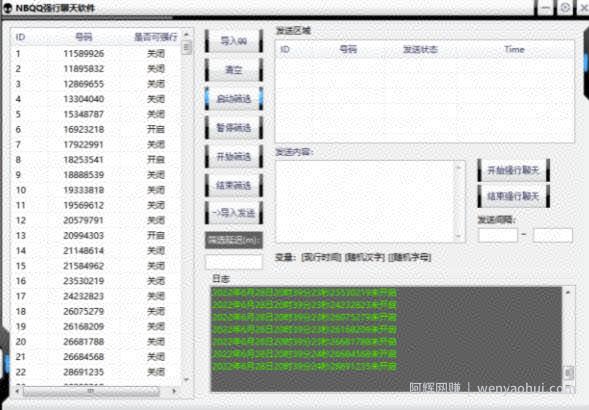Select number 26681788 in the left list

coord(83,342)
